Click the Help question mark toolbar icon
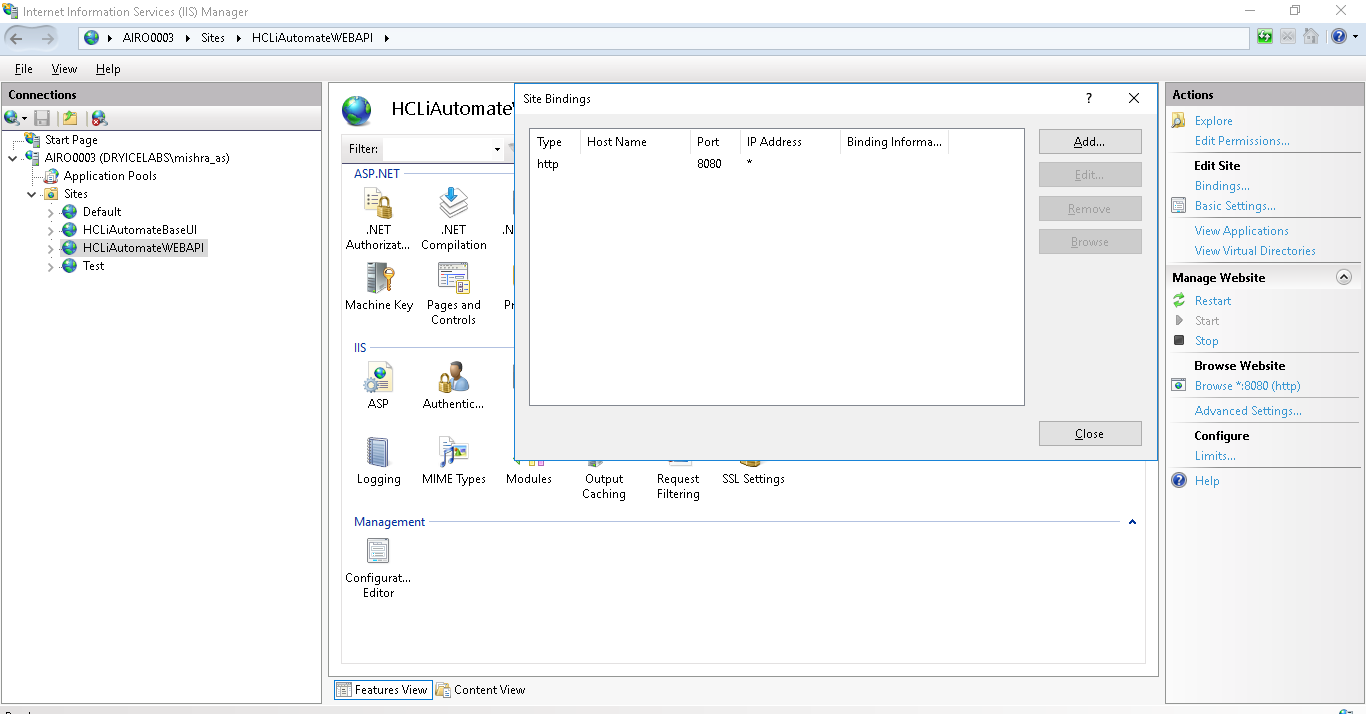Image resolution: width=1366 pixels, height=714 pixels. pyautogui.click(x=1339, y=38)
